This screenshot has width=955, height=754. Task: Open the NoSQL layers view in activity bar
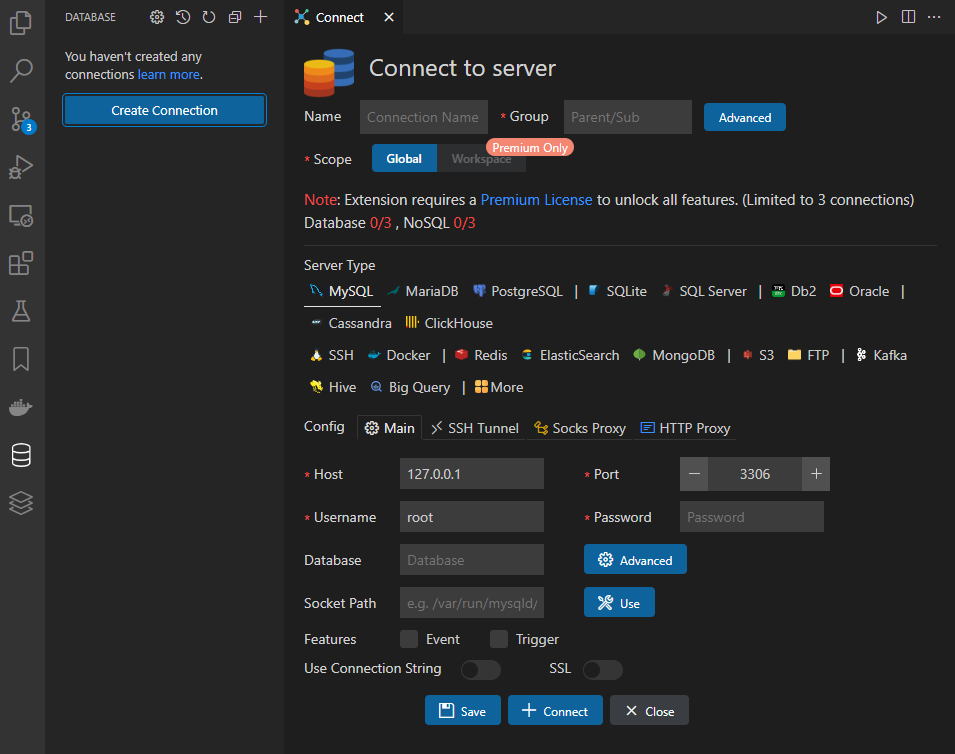[21, 503]
